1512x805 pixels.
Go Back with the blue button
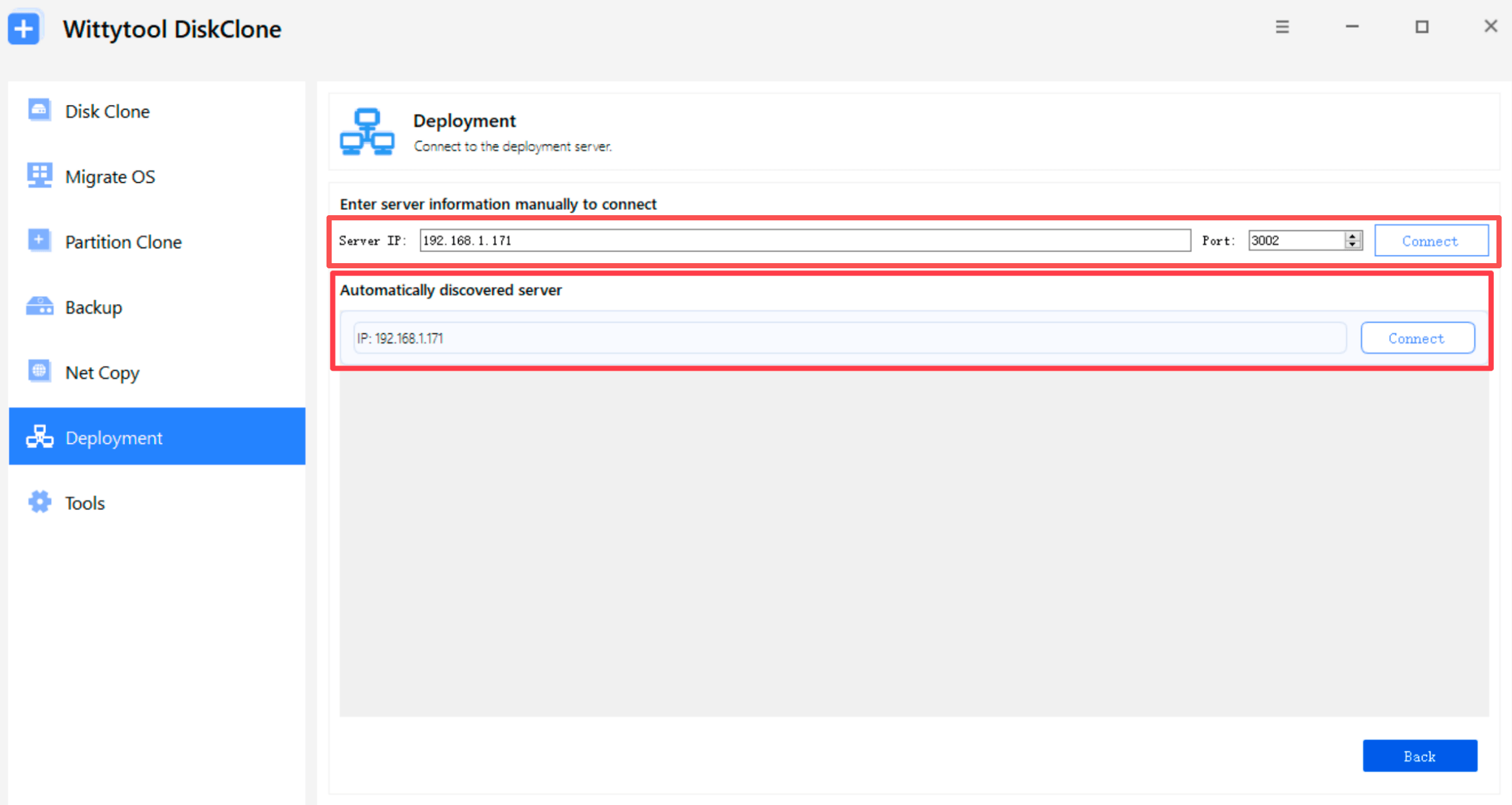tap(1420, 756)
